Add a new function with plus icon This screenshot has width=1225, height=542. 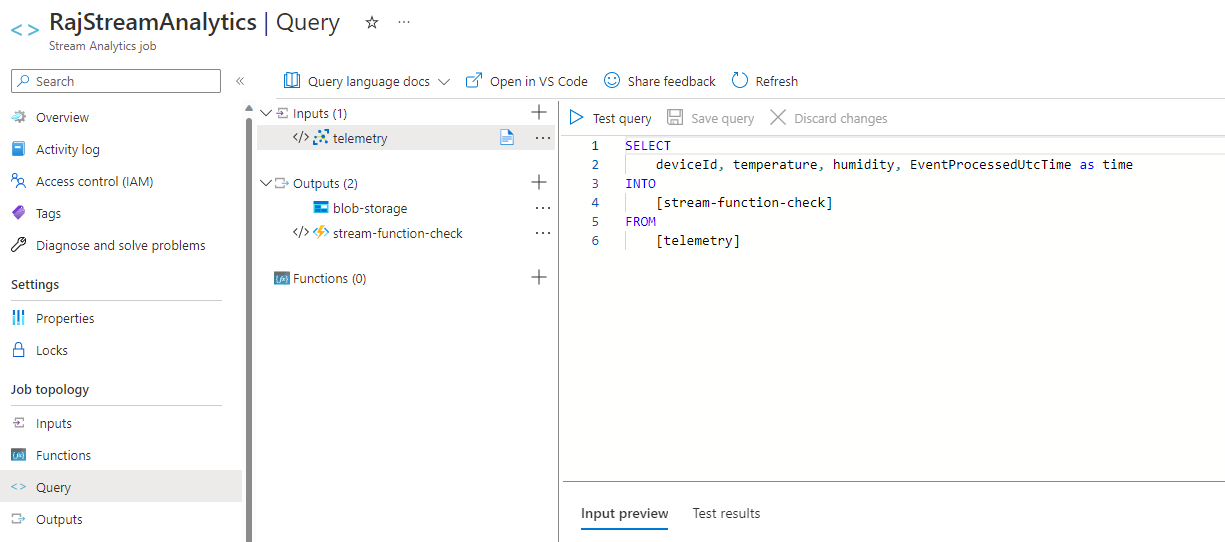click(539, 277)
